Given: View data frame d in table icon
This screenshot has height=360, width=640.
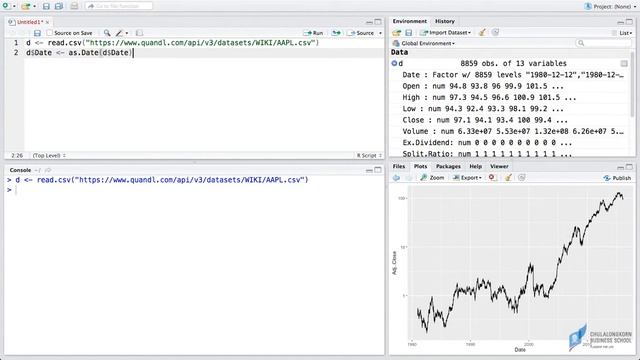Looking at the screenshot, I should [624, 63].
